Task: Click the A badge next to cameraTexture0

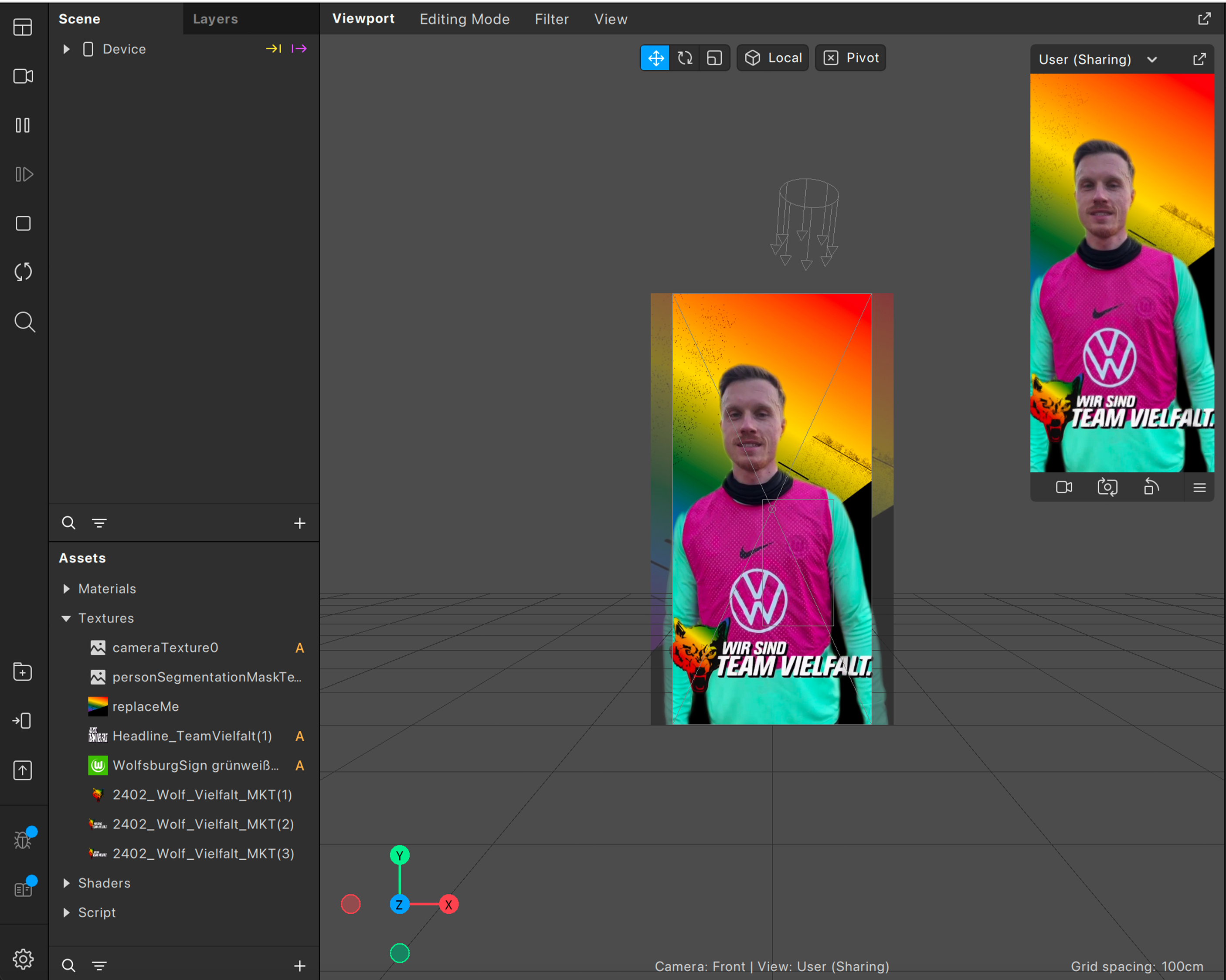Action: tap(300, 648)
